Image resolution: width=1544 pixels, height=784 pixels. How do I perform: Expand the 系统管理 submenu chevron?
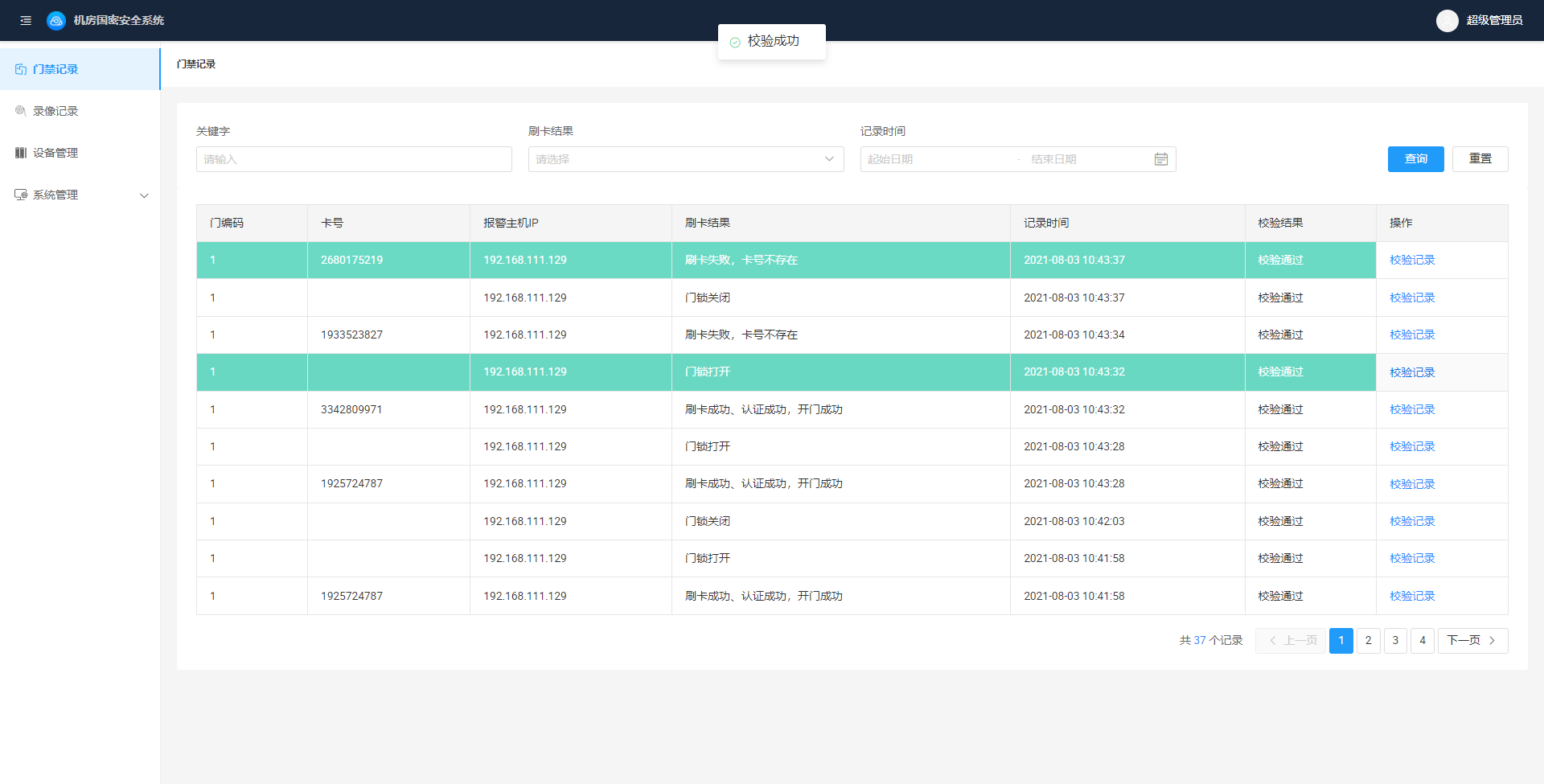pyautogui.click(x=144, y=195)
